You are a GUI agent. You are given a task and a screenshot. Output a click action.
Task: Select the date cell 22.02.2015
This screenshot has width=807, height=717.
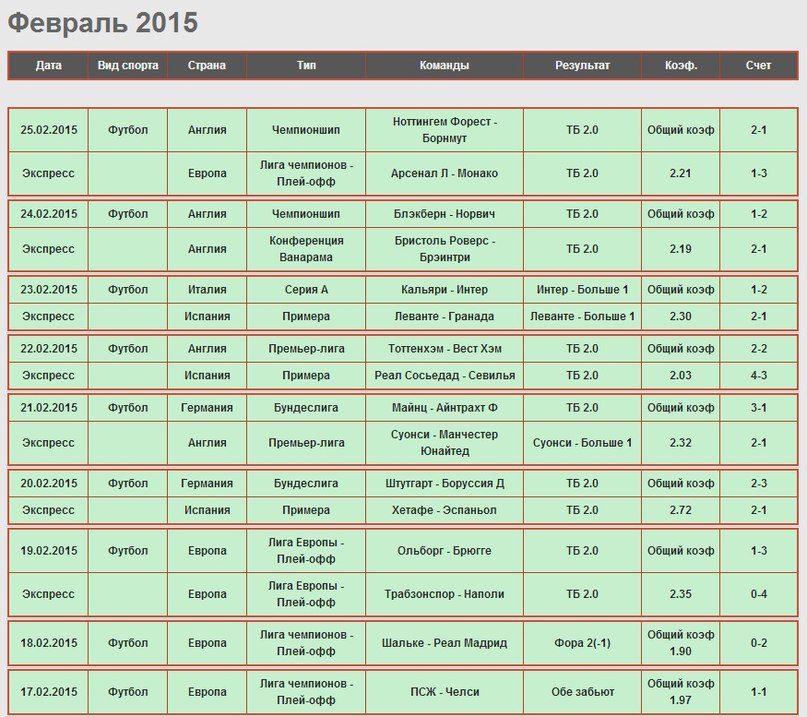tap(48, 349)
